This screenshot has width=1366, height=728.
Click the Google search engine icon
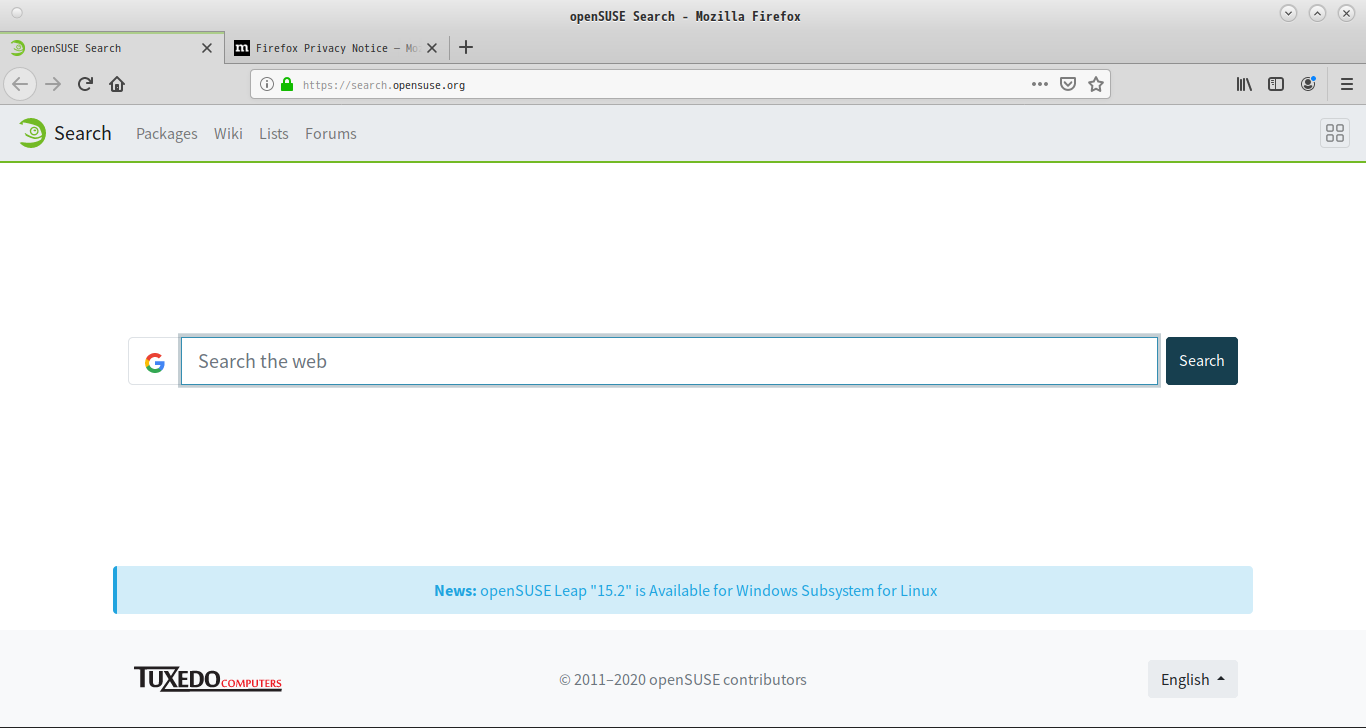[x=154, y=361]
